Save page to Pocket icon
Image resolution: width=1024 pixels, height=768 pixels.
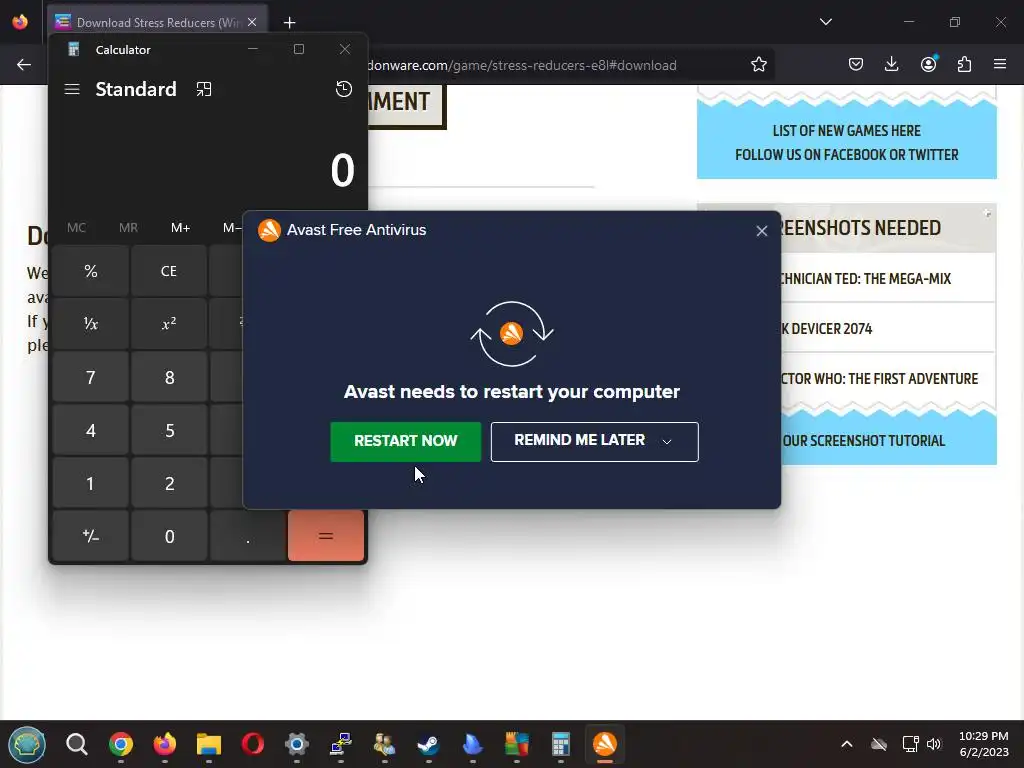[x=856, y=65]
